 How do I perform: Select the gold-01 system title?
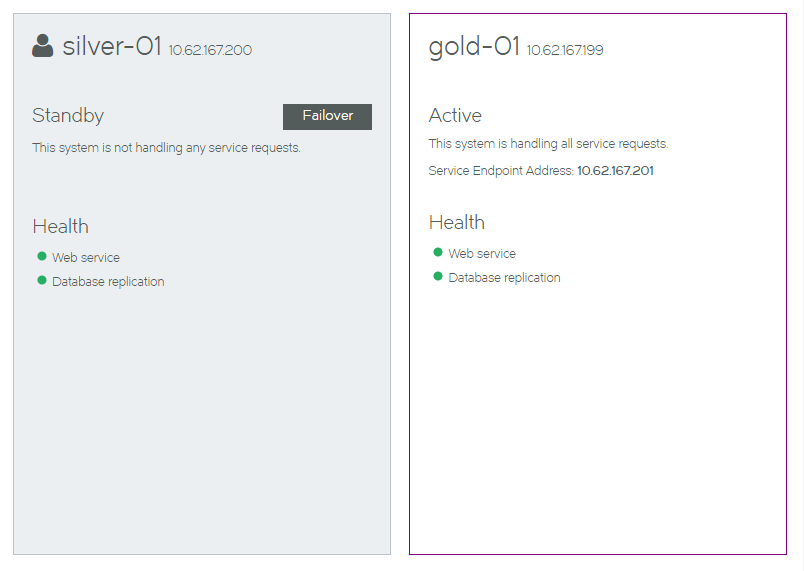[474, 47]
